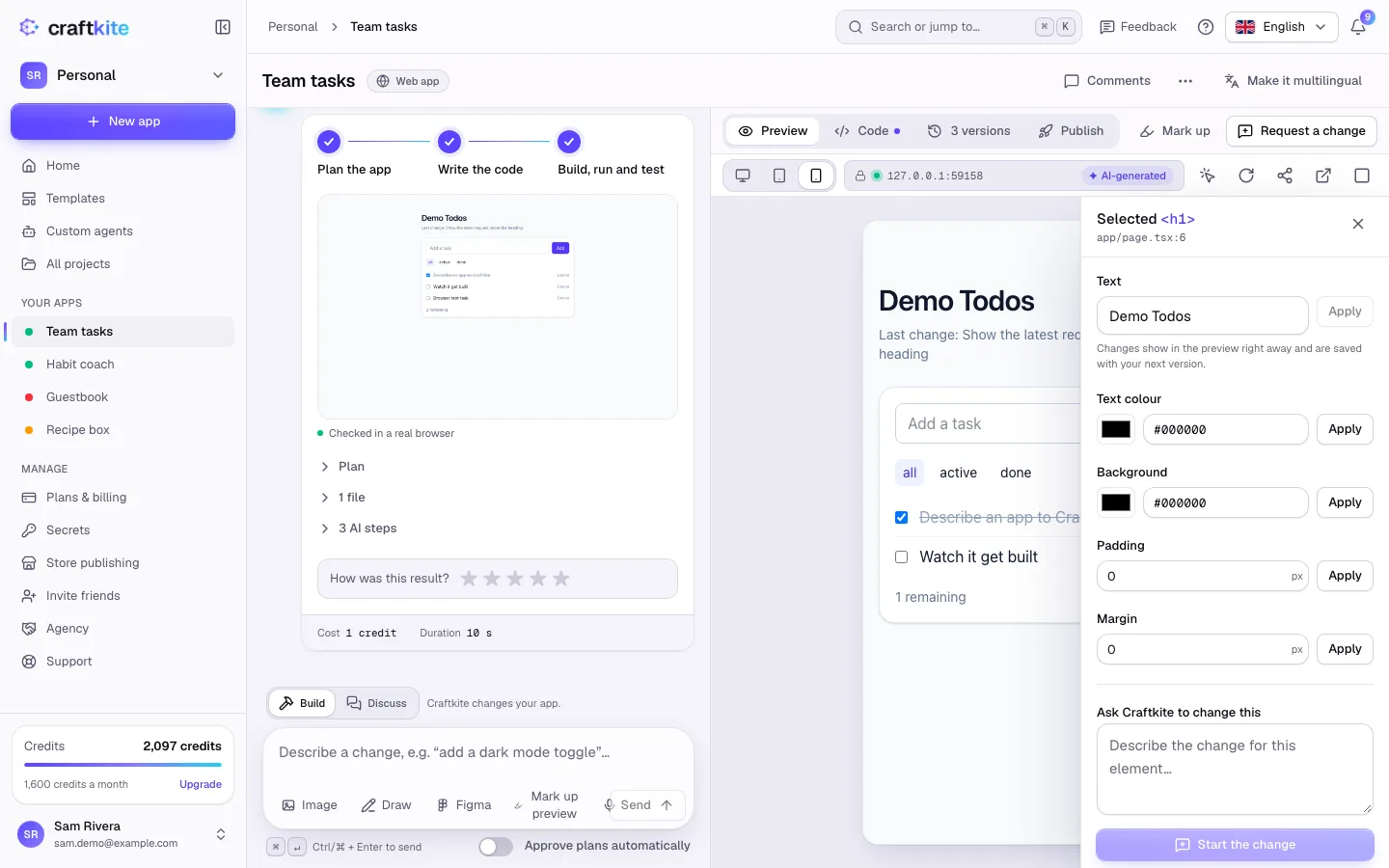Screen dimensions: 1389x868
Task: Click the New app button
Action: 123,122
